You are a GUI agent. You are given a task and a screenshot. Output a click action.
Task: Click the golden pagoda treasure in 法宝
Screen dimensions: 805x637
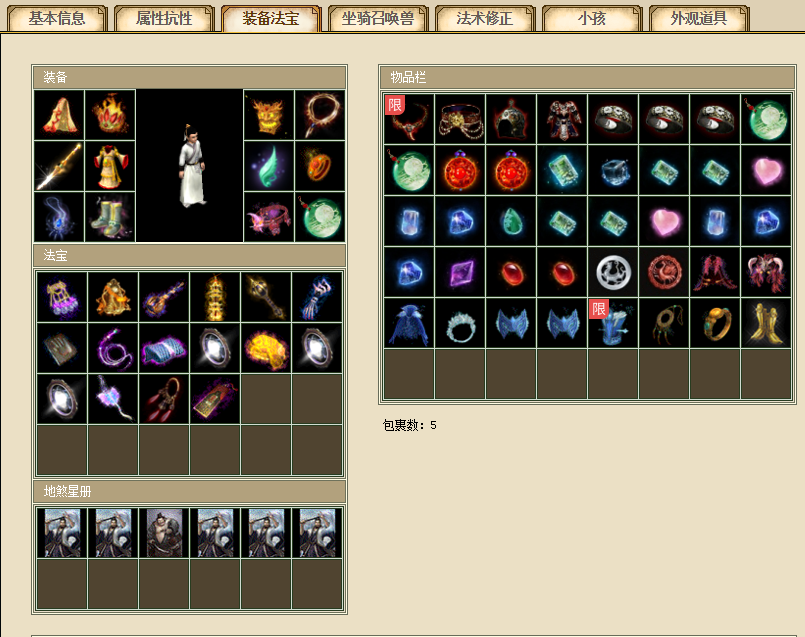pyautogui.click(x=215, y=297)
